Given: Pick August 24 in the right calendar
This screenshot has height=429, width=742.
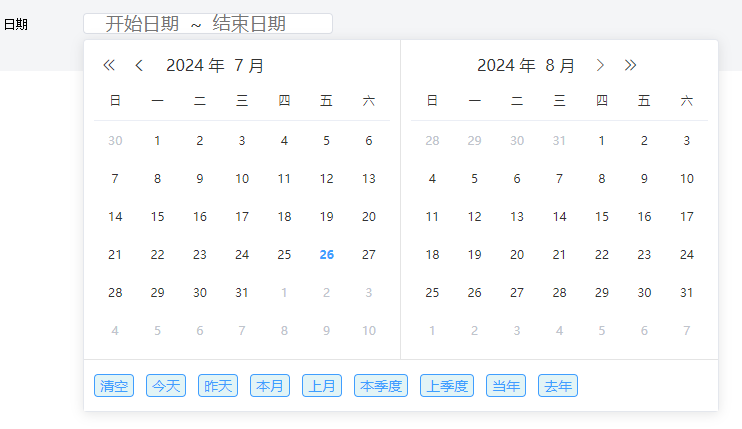Looking at the screenshot, I should point(687,254).
